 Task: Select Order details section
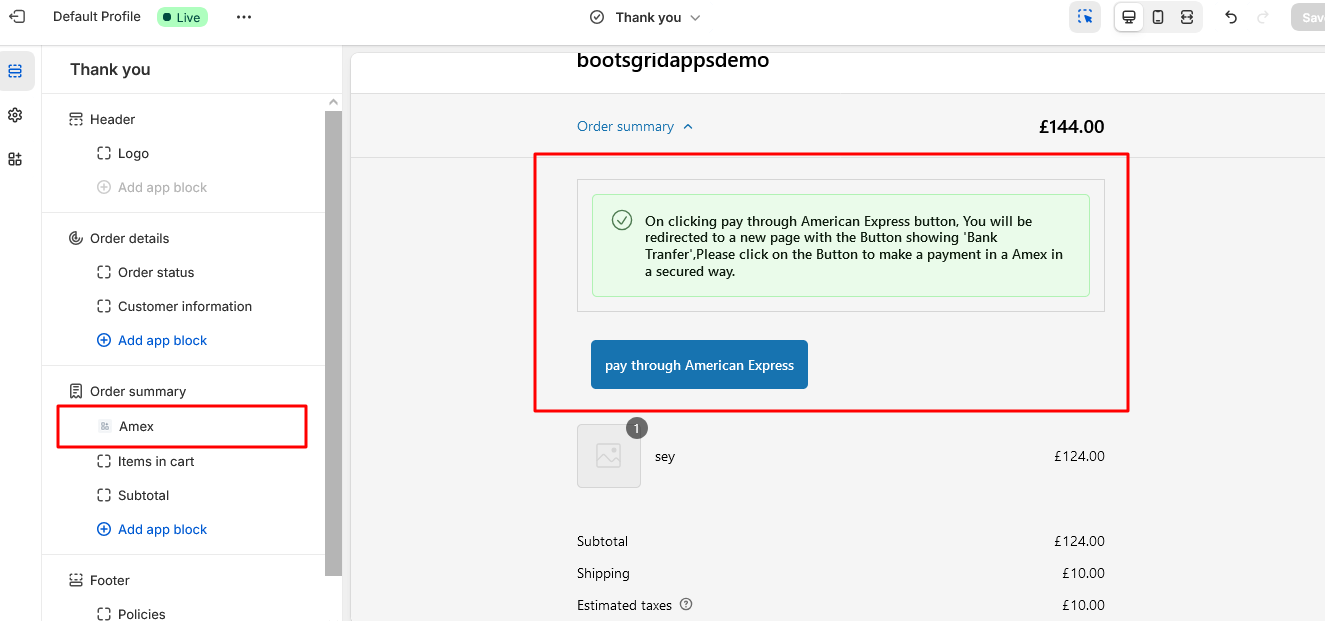129,238
